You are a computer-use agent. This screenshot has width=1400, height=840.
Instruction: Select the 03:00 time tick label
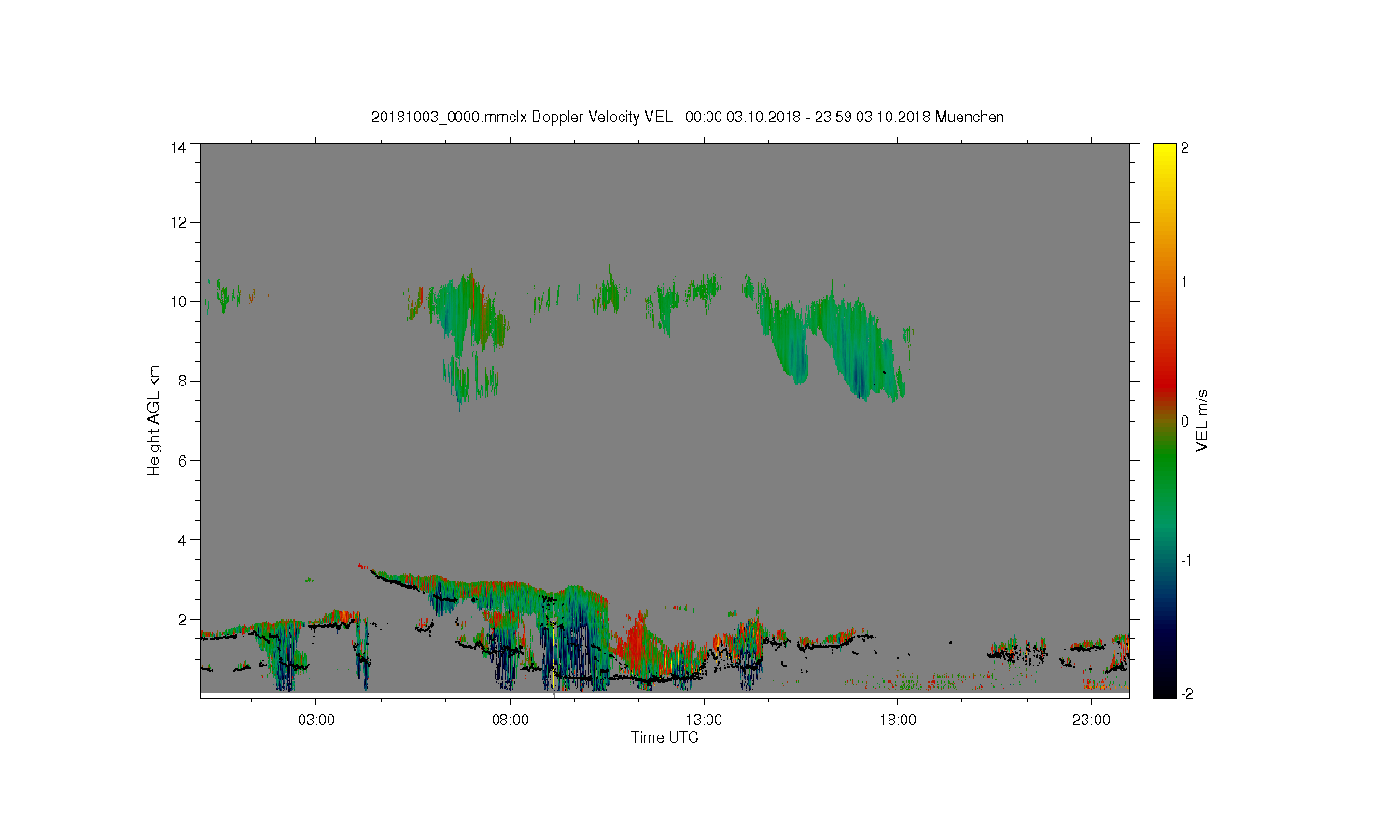pos(316,721)
